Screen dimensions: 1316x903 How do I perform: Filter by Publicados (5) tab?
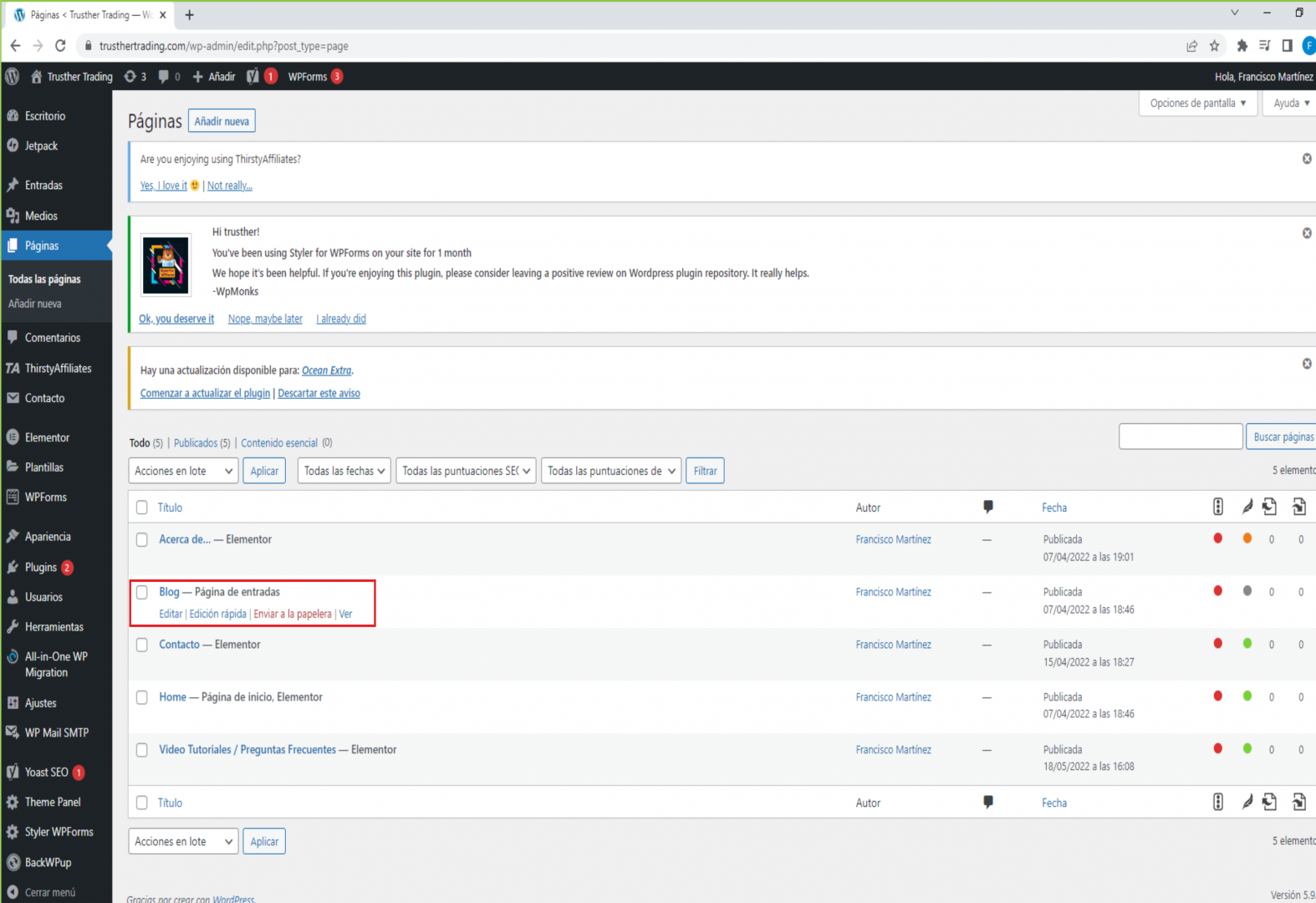(202, 443)
